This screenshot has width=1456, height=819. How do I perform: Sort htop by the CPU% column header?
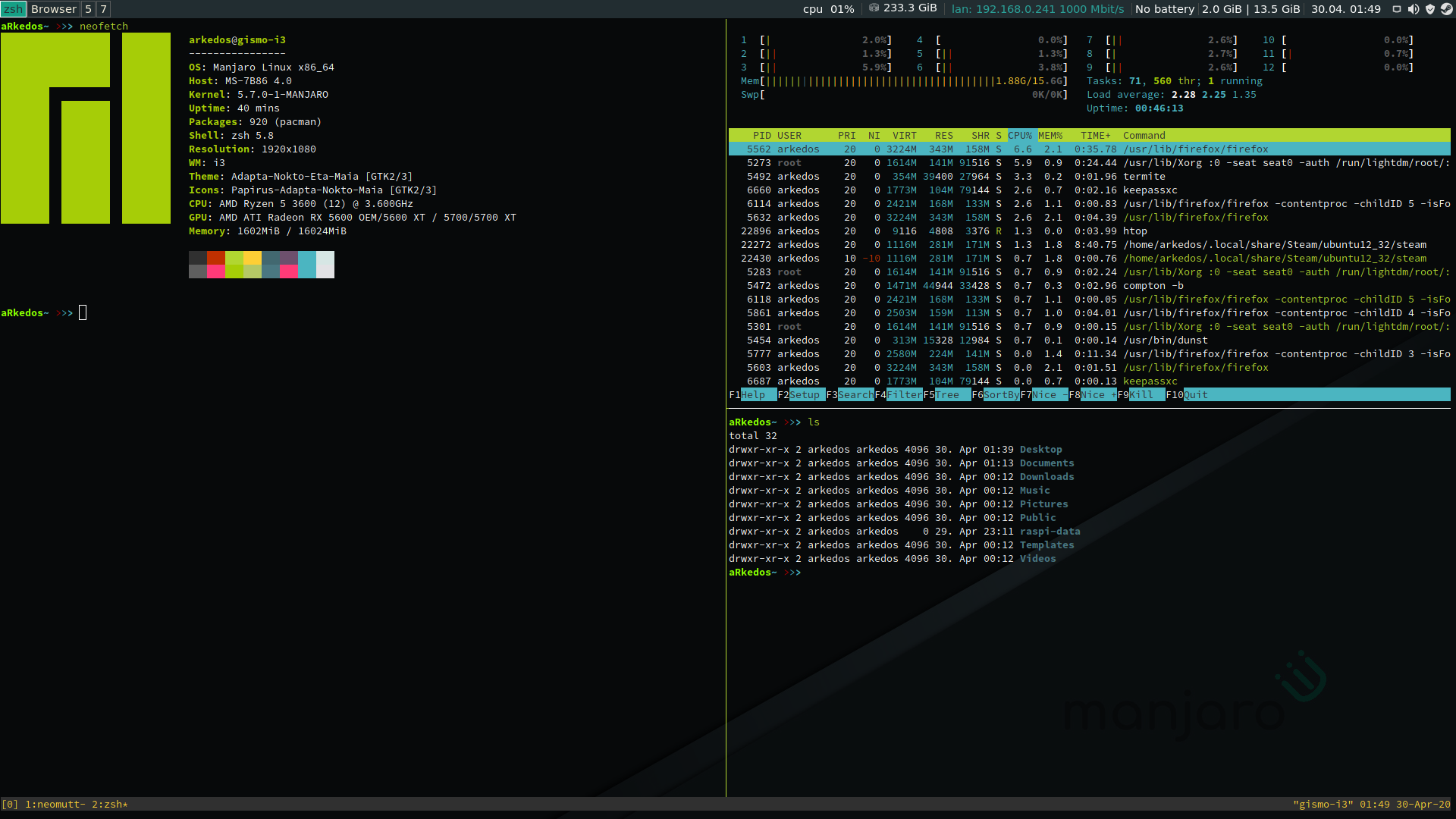(x=1020, y=136)
